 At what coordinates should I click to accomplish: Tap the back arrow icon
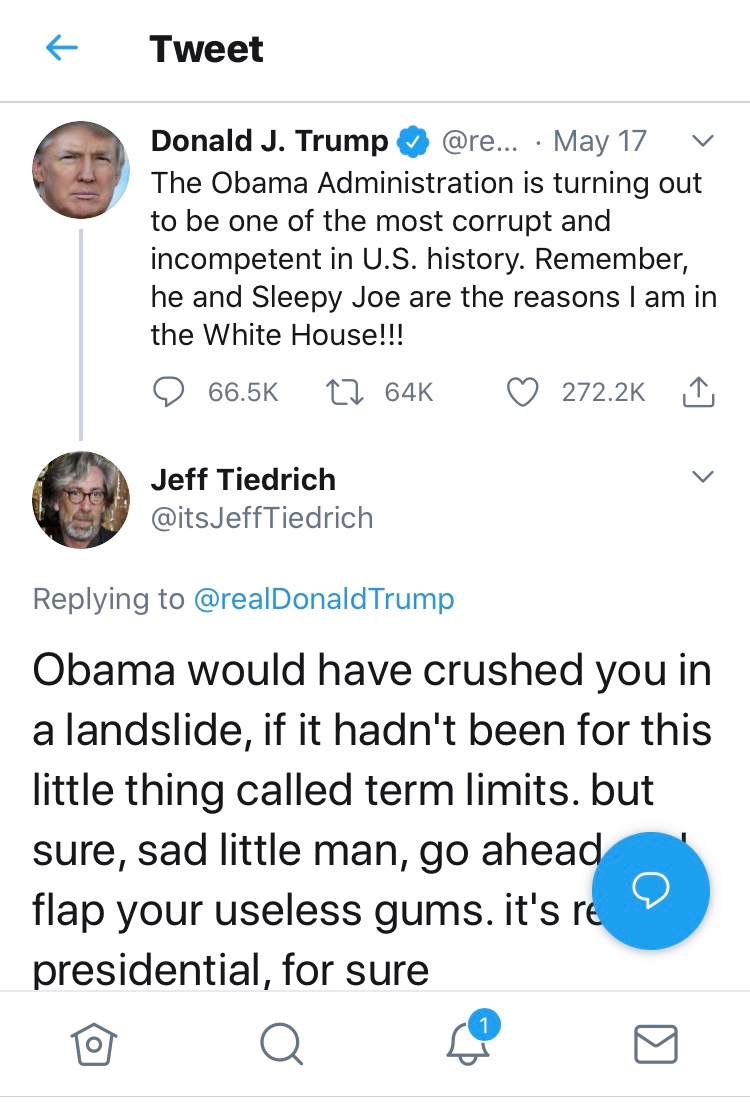click(x=62, y=48)
